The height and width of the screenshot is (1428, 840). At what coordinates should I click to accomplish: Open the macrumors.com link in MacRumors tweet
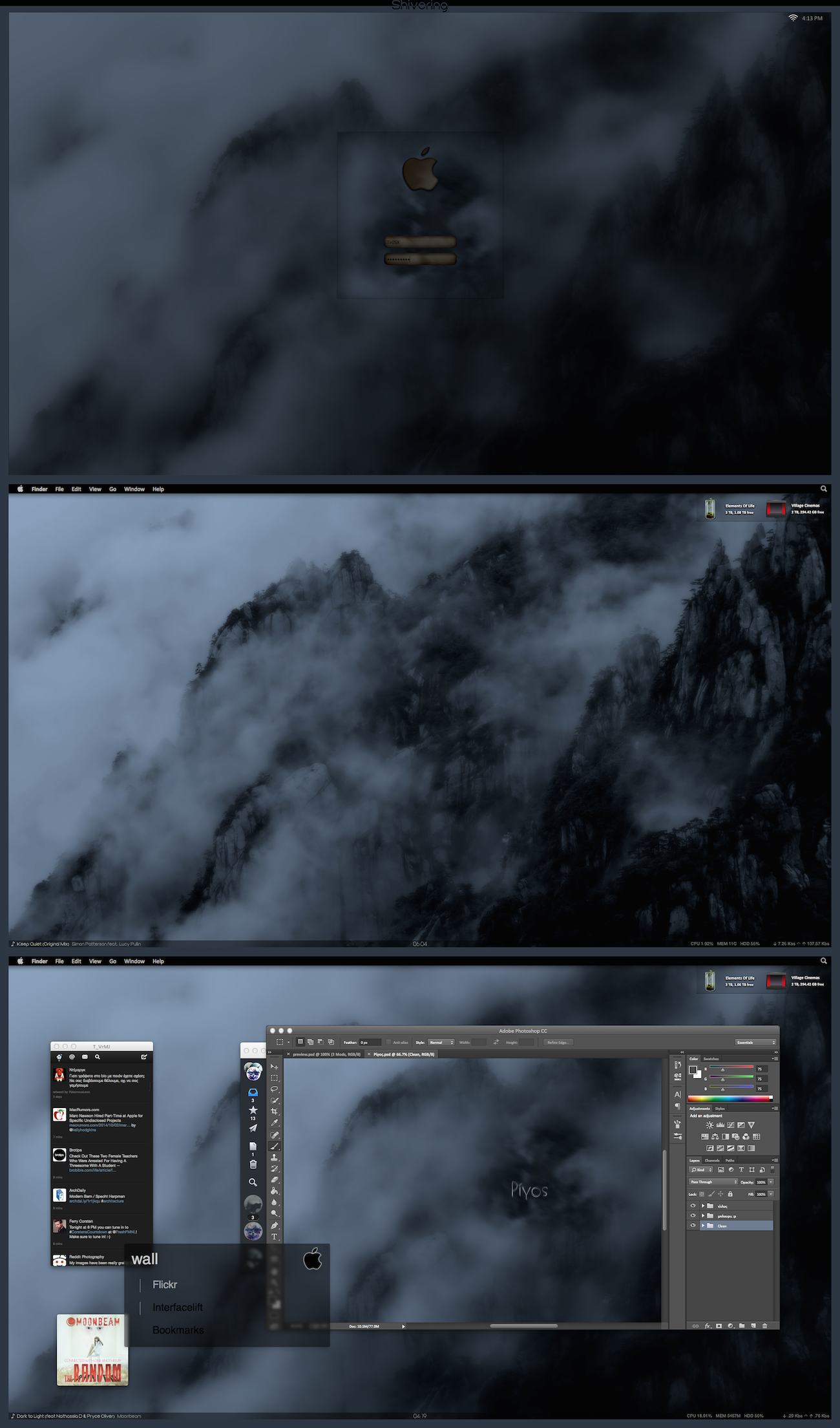[100, 1125]
